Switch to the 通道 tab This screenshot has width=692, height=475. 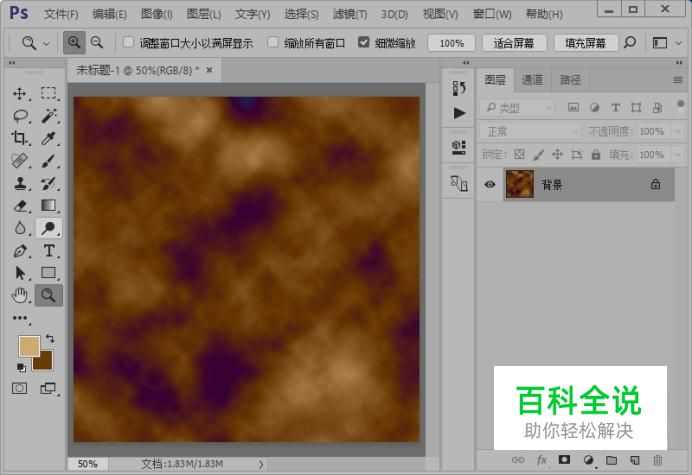[532, 80]
